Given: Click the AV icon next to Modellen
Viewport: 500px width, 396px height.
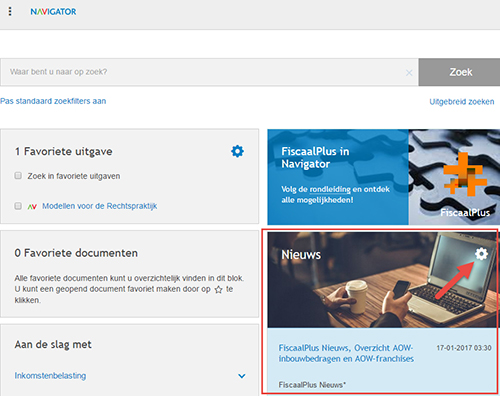Looking at the screenshot, I should click(x=32, y=207).
